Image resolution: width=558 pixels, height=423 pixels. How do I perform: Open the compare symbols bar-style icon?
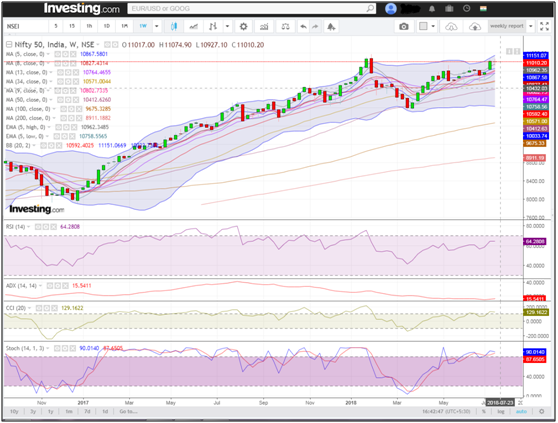coord(213,26)
